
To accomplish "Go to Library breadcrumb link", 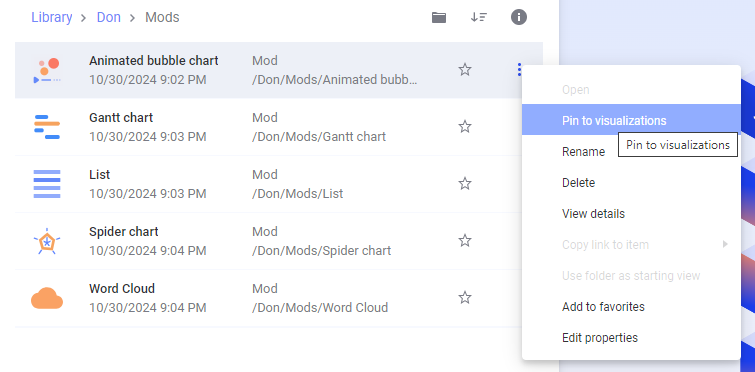I will [x=52, y=17].
